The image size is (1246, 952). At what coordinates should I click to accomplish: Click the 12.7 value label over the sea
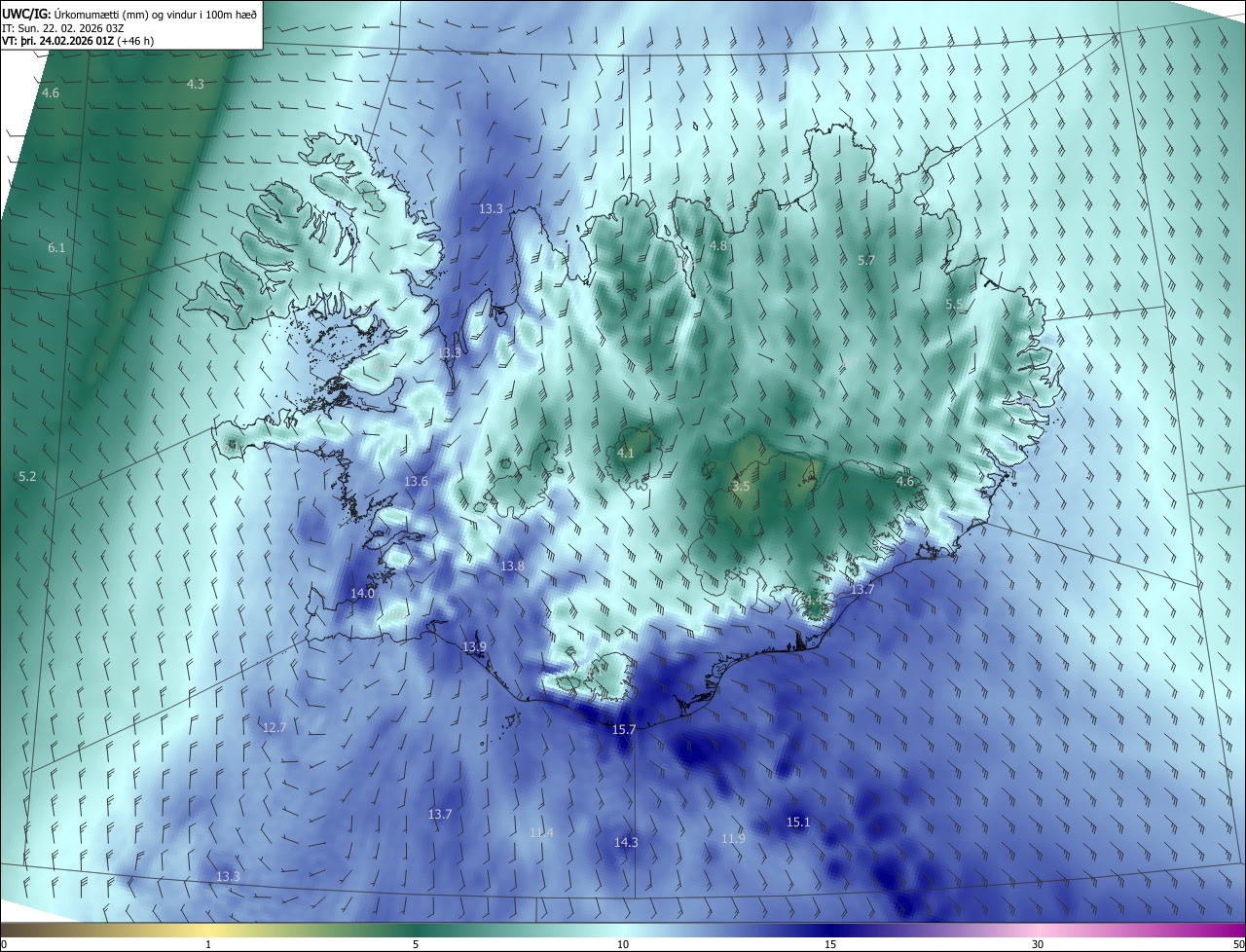(275, 728)
